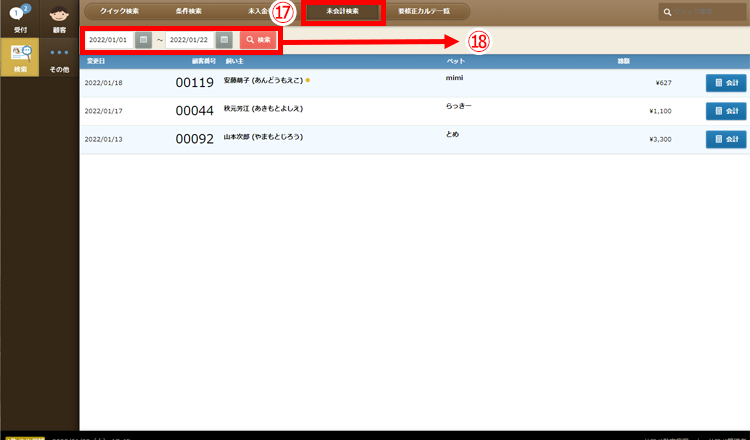Click the 飼い主 column header
The image size is (750, 440).
(x=234, y=61)
